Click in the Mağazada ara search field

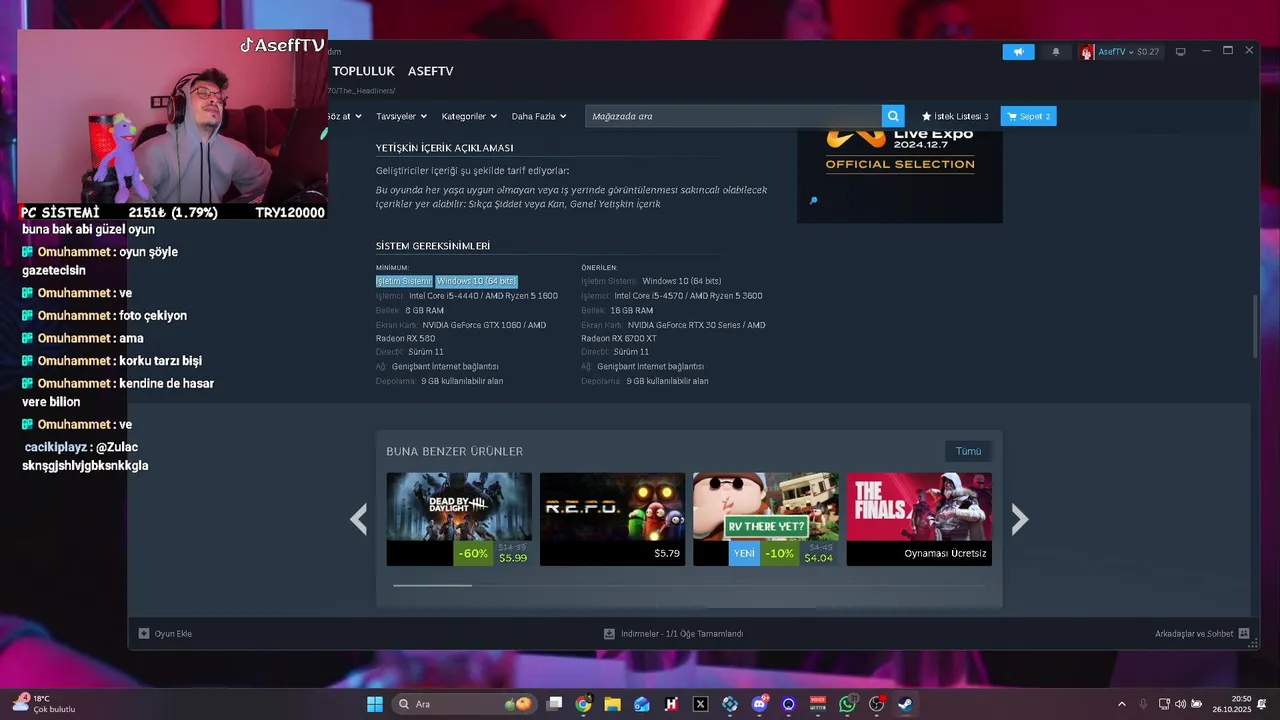coord(733,116)
